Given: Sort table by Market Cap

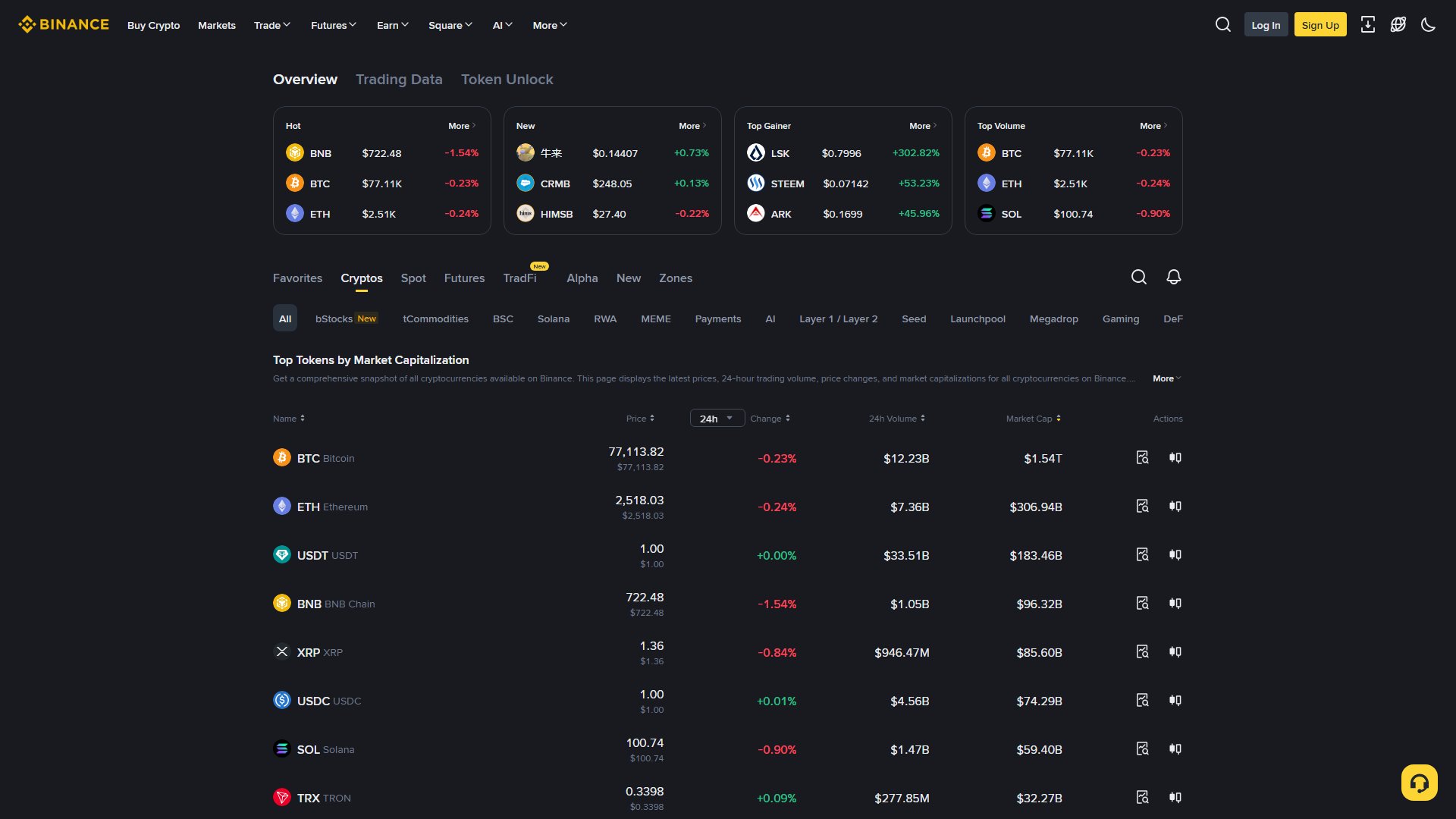Looking at the screenshot, I should 1034,419.
